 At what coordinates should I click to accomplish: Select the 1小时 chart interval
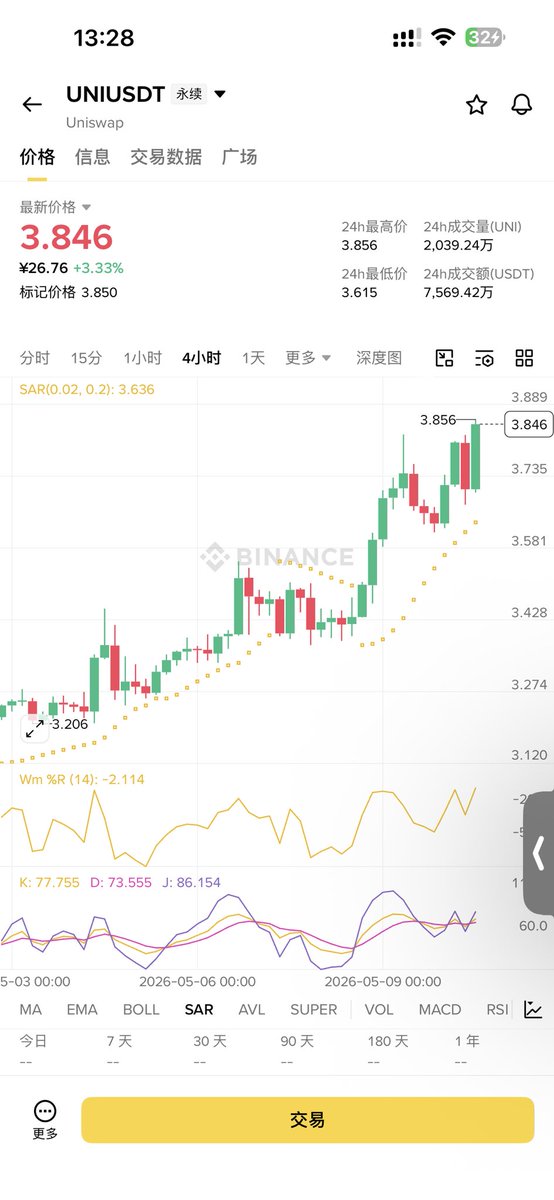click(x=143, y=358)
